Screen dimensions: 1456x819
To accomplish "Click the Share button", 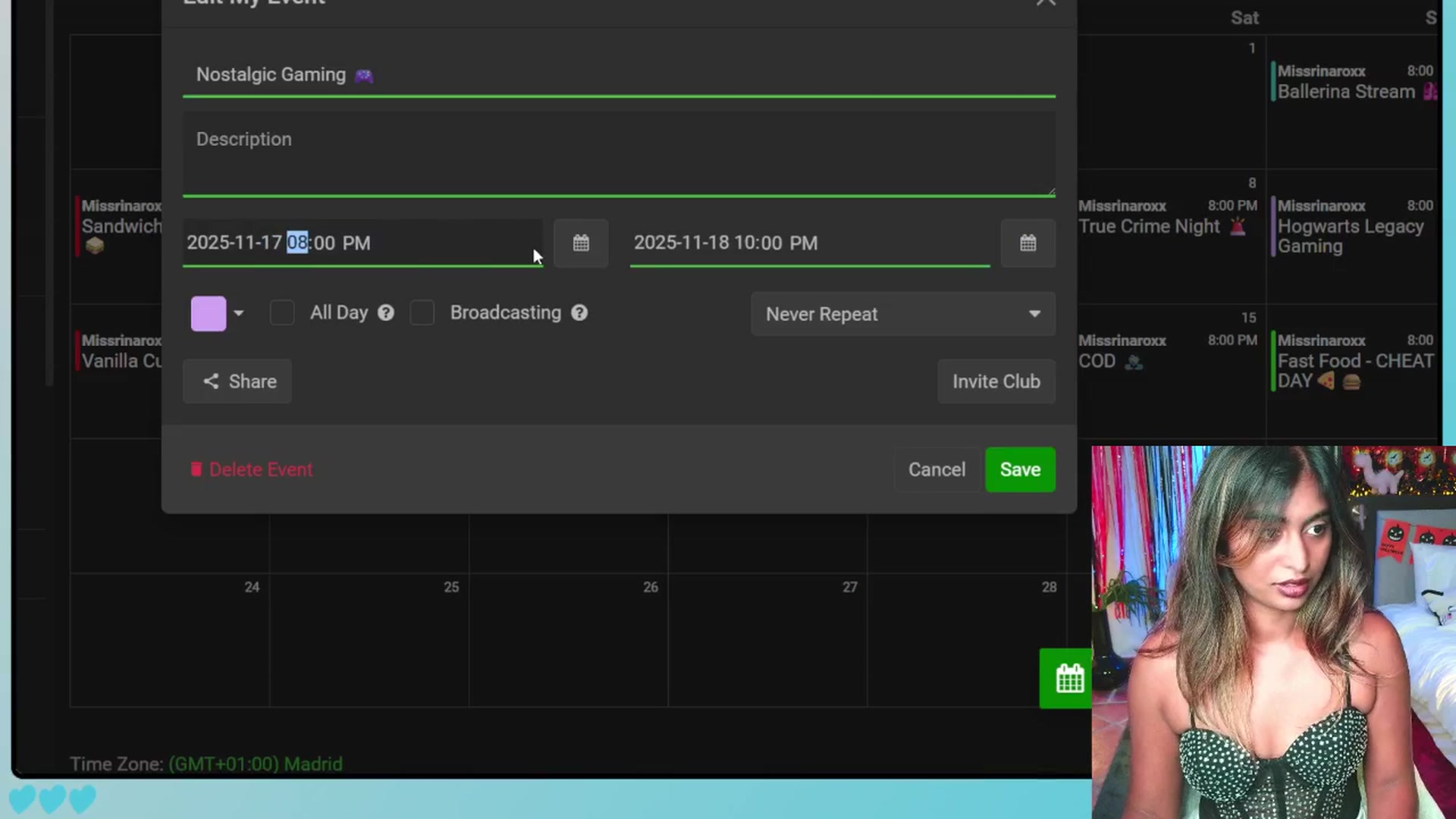I will pos(237,381).
